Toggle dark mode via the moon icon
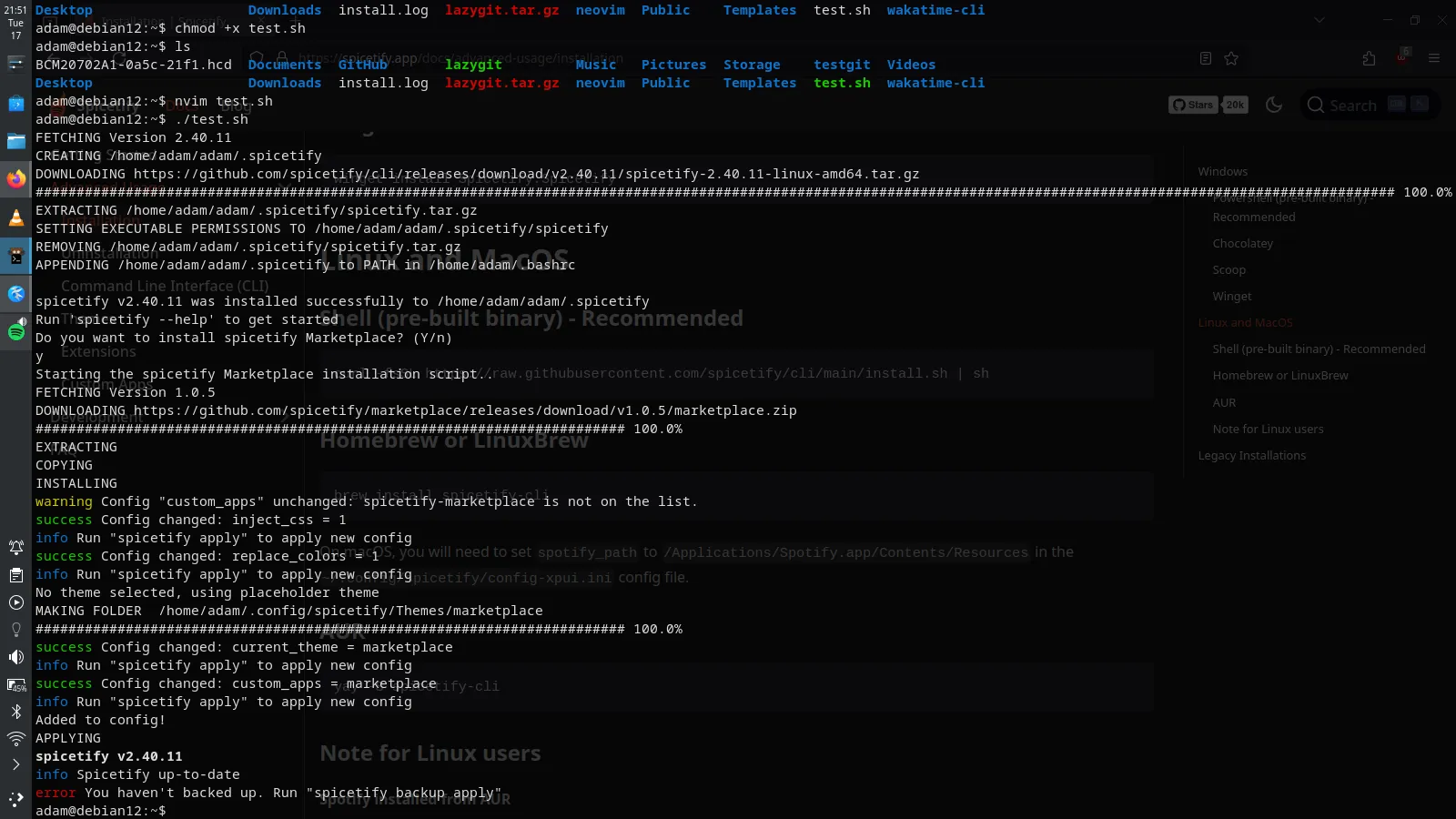Screen dimensions: 1456x819 tap(1274, 105)
